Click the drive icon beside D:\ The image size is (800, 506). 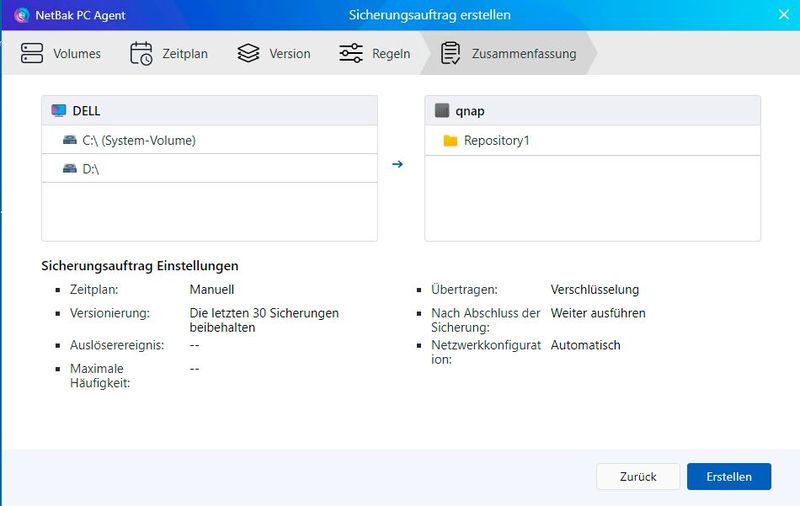tap(69, 168)
